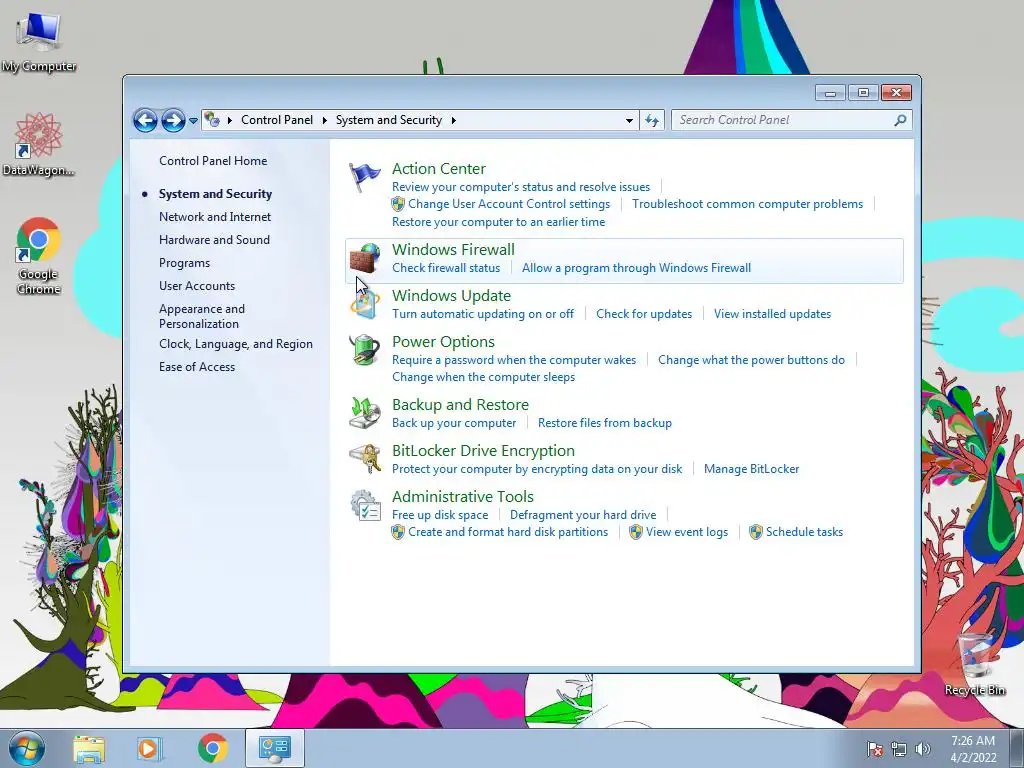Click the BitLocker Drive Encryption keys icon
1024x768 pixels.
pyautogui.click(x=364, y=458)
